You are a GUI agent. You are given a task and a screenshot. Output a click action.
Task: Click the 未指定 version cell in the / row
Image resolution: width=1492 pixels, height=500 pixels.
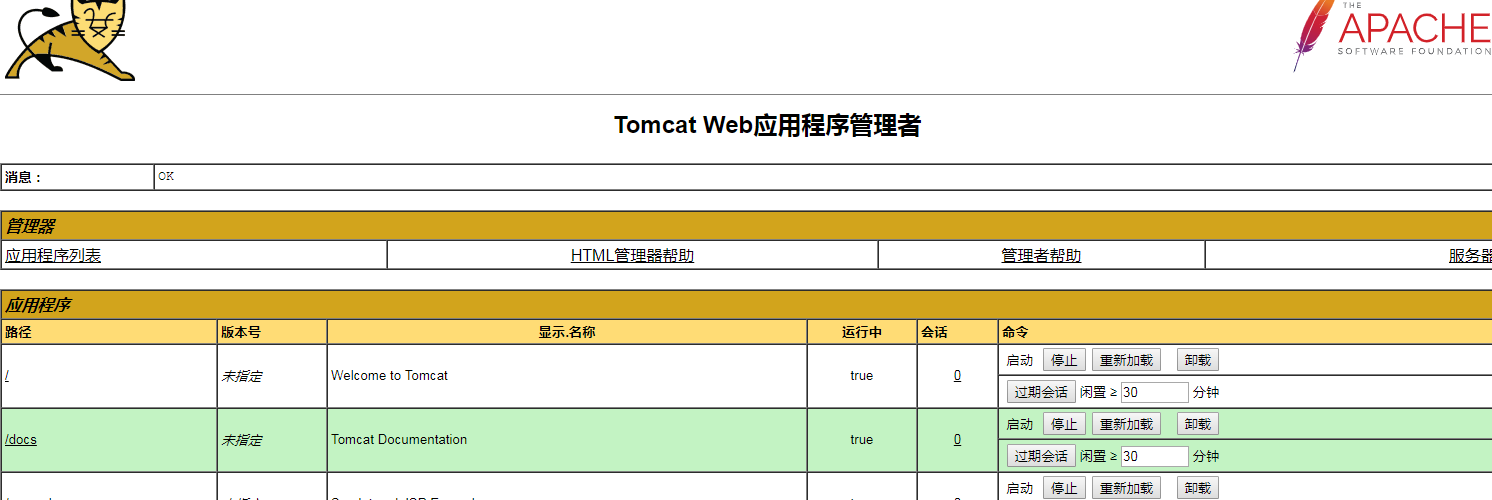241,376
